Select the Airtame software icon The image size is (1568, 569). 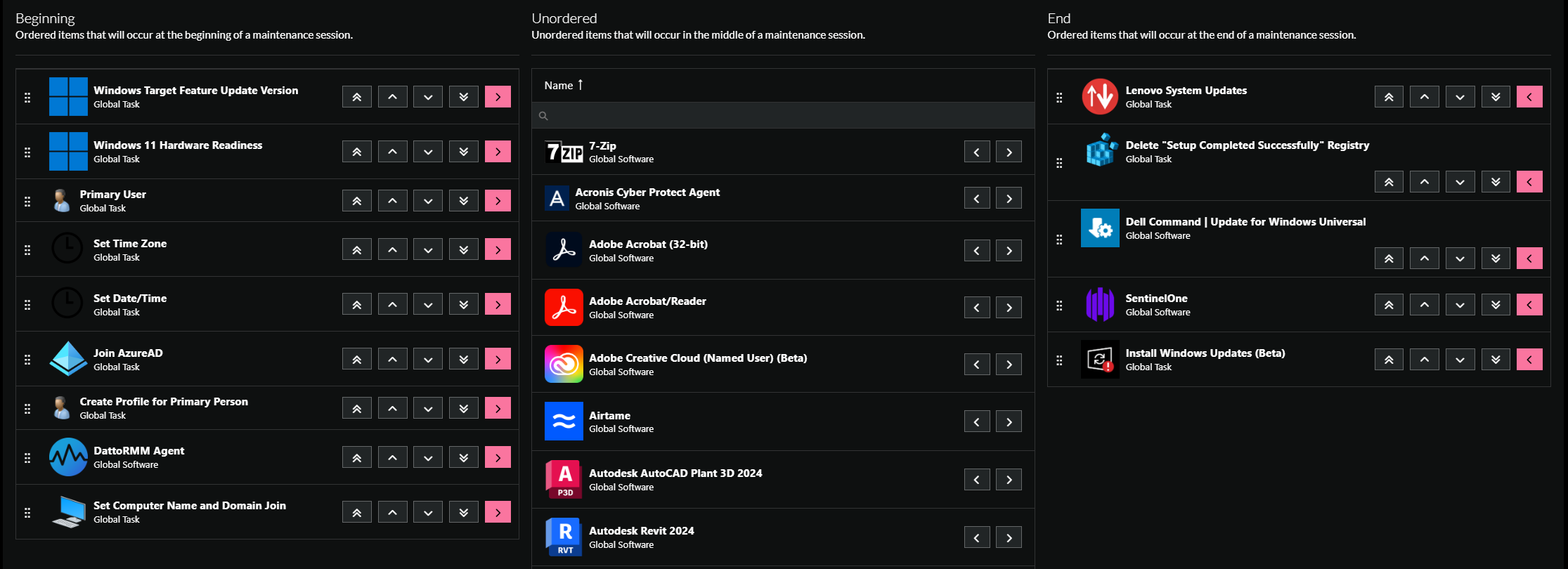coord(564,421)
